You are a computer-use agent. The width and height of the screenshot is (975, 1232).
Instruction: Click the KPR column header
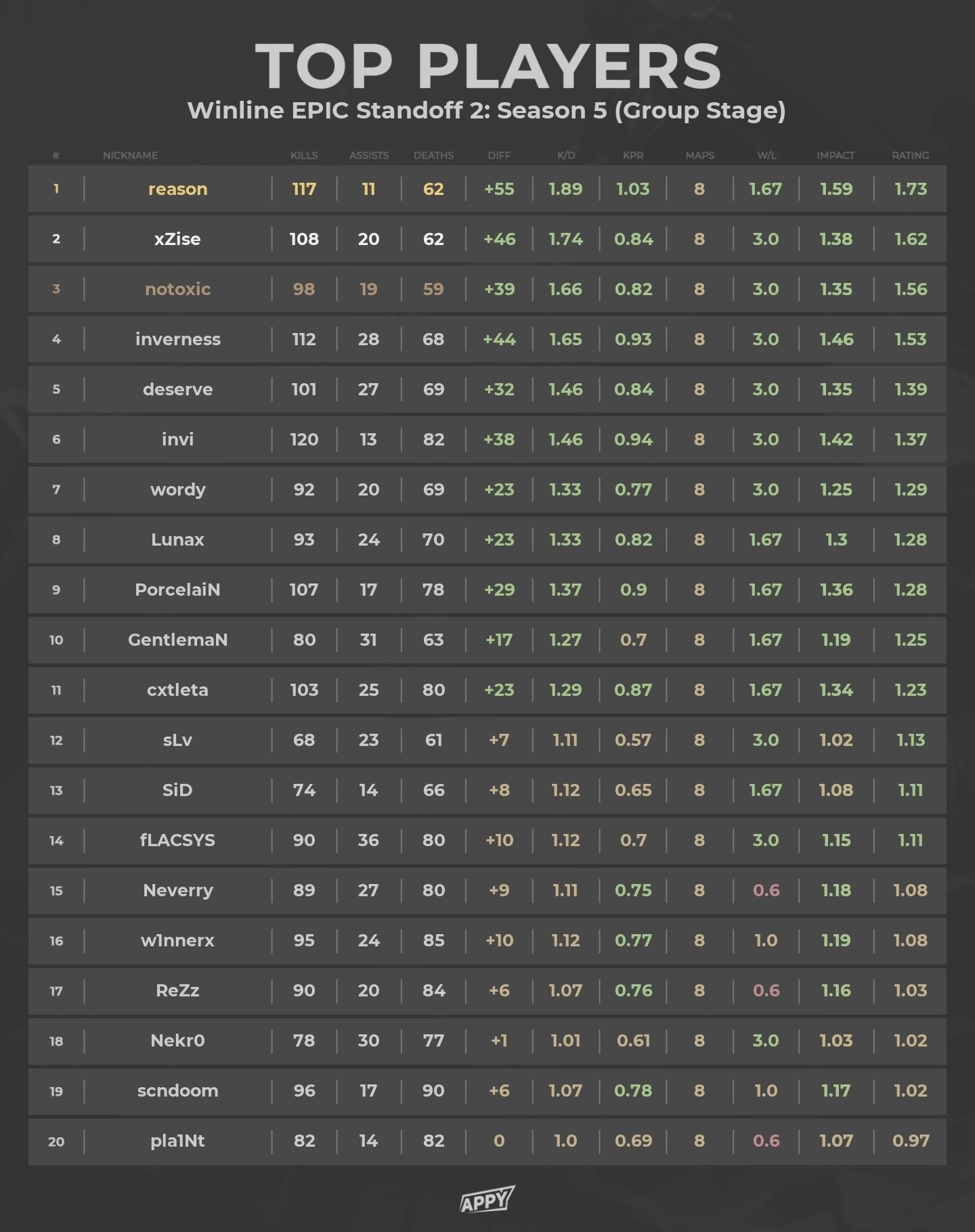pyautogui.click(x=633, y=156)
